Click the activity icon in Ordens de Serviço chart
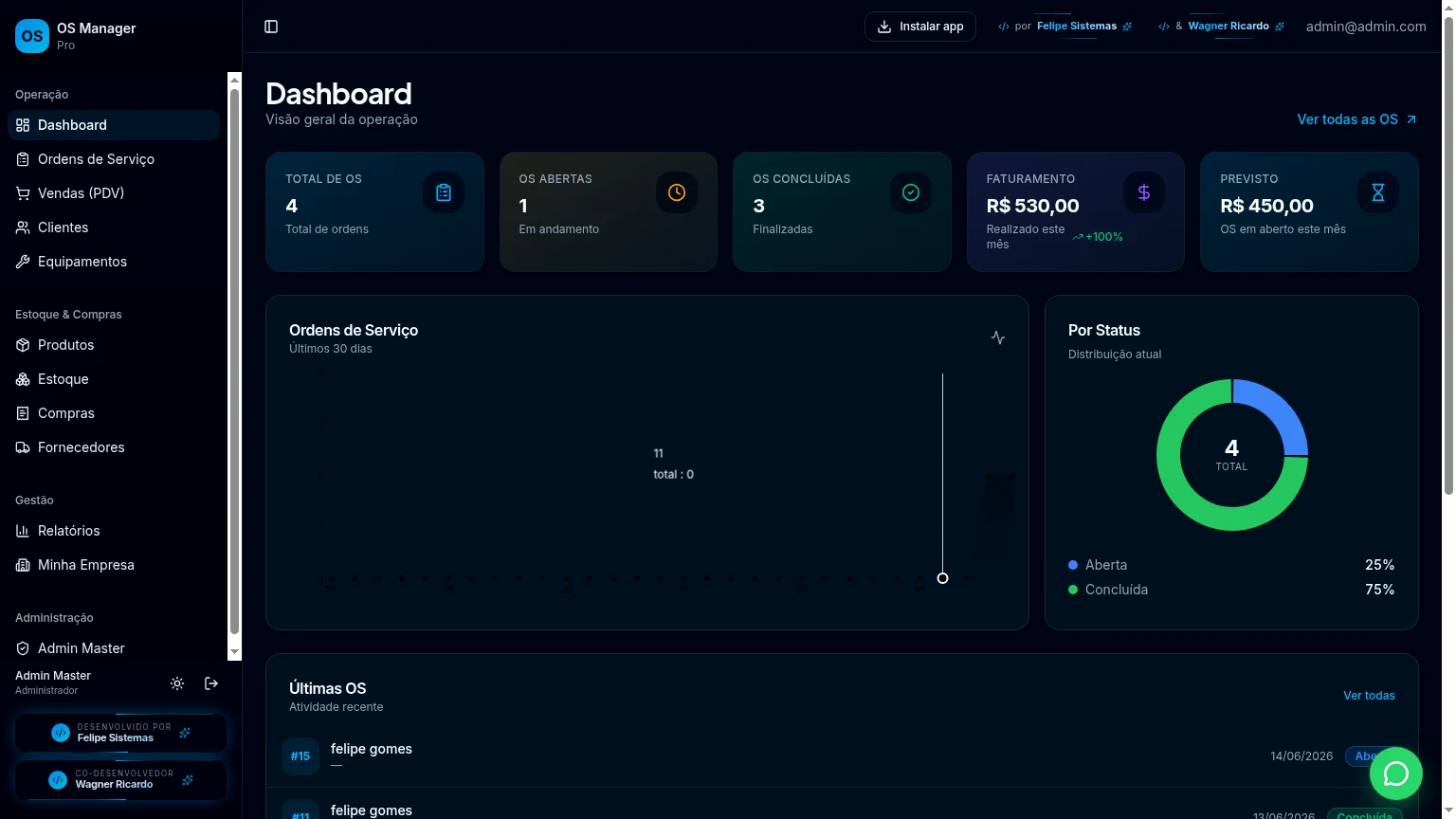This screenshot has width=1456, height=819. coord(998,337)
